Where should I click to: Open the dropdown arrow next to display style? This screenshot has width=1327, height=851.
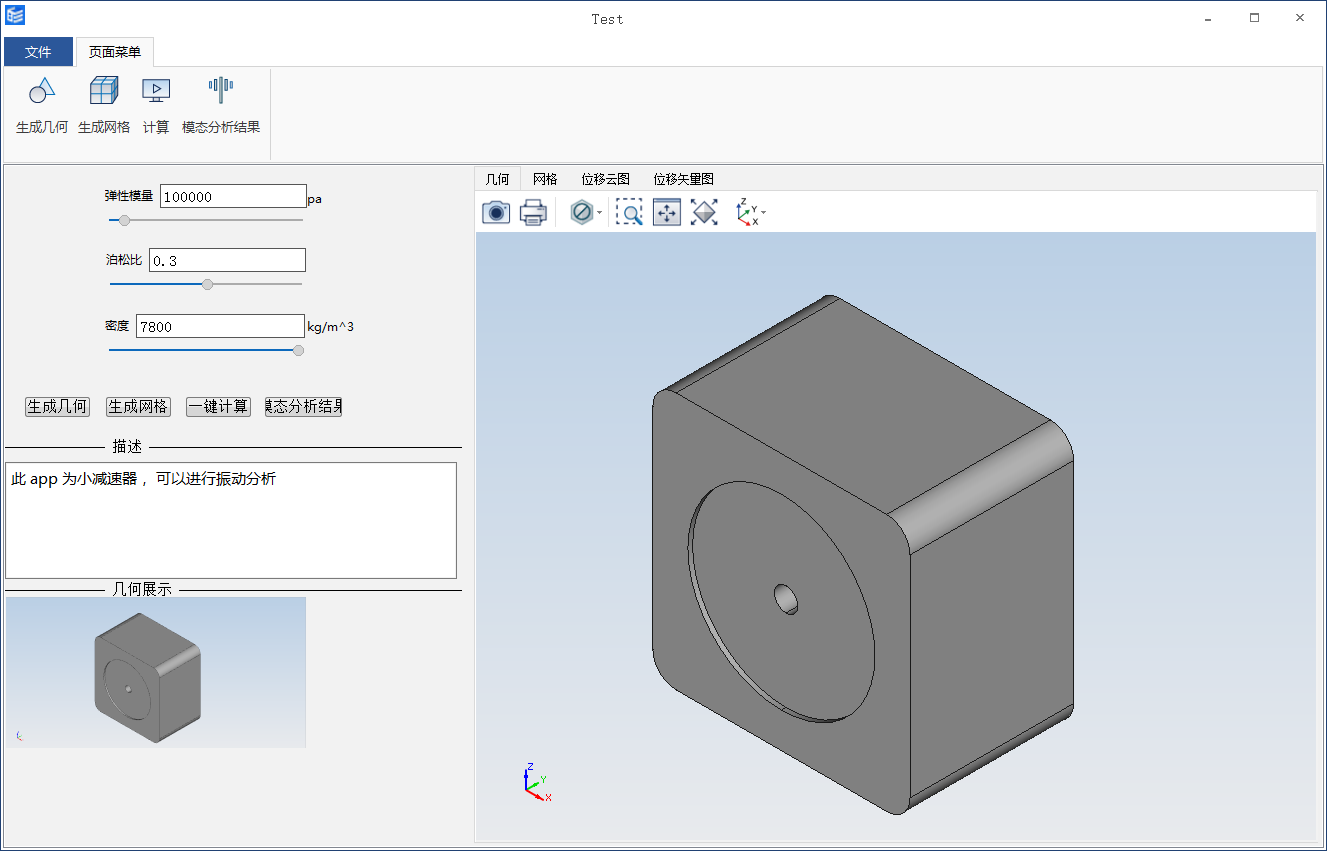600,213
